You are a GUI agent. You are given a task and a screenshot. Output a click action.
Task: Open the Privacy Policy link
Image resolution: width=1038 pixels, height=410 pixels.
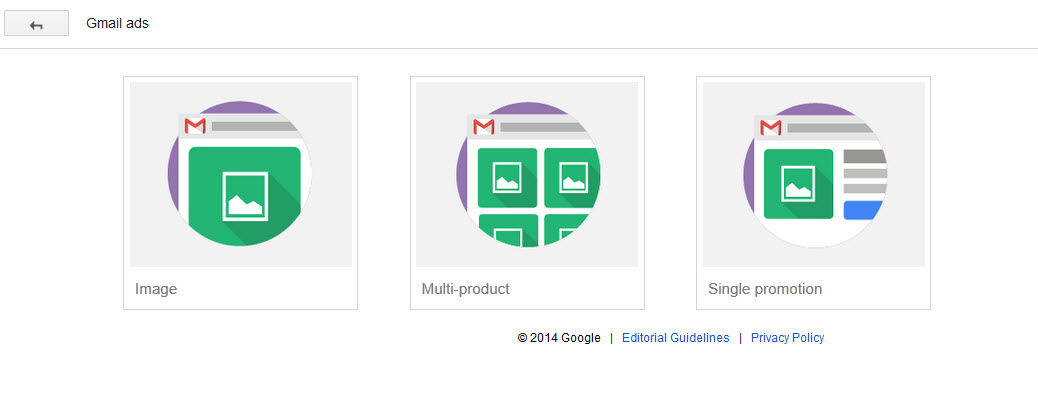tap(787, 338)
